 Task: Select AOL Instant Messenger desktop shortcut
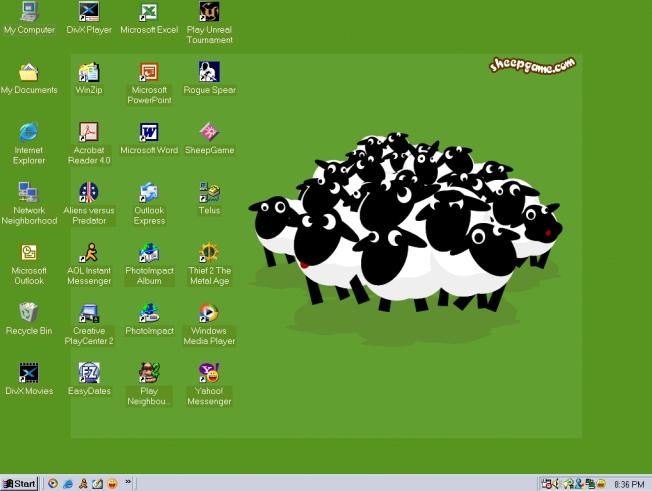click(89, 264)
